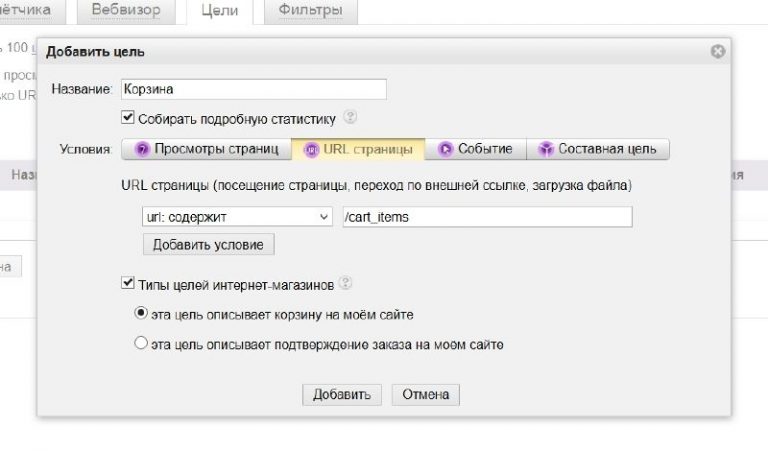Click the play icon on Событие tab
Viewport: 768px width, 451px height.
(x=445, y=149)
